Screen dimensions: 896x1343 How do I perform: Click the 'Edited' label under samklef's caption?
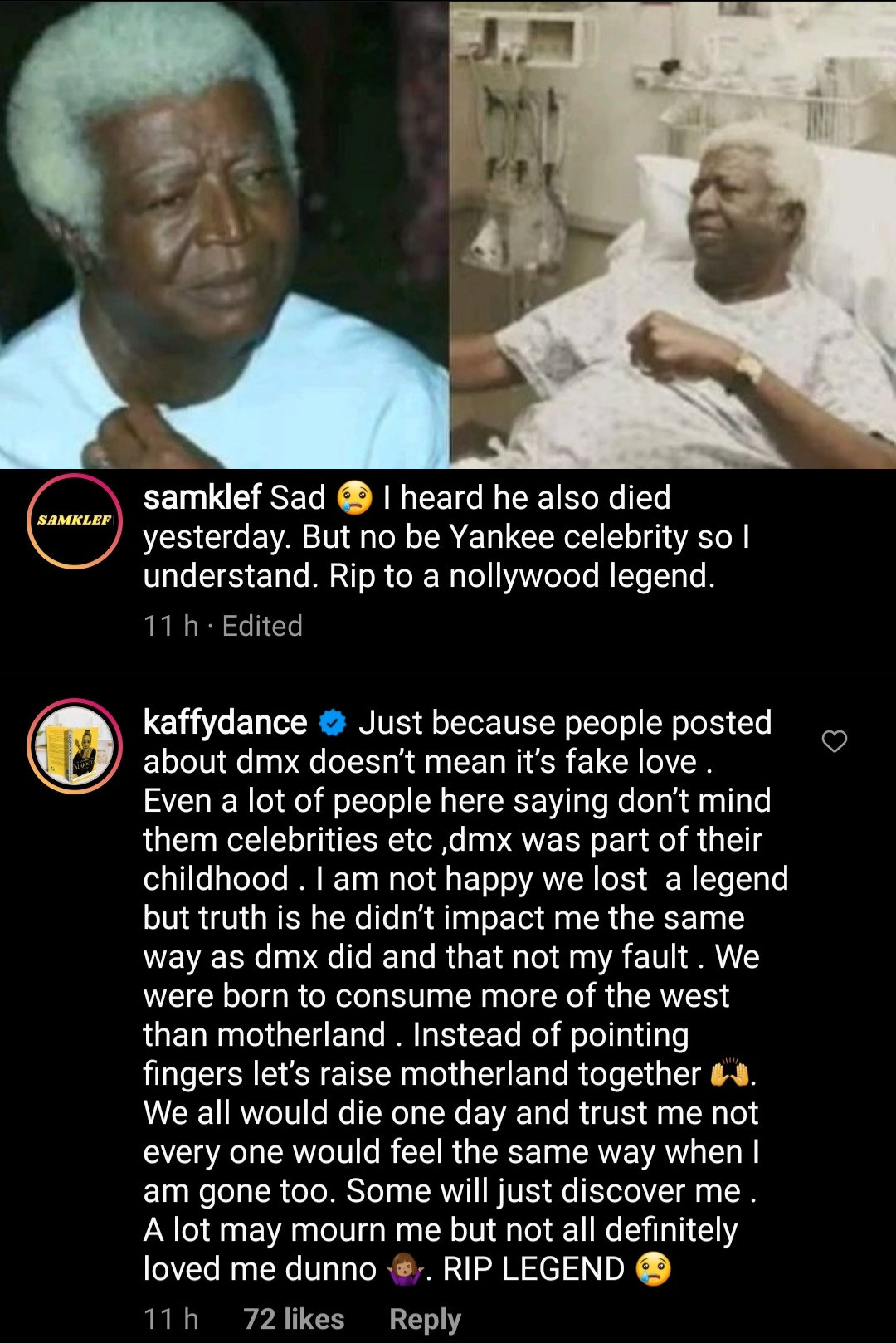(x=262, y=626)
